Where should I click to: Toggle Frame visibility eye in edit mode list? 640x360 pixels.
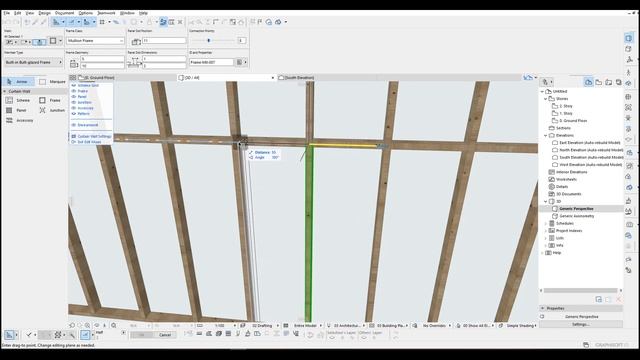pyautogui.click(x=74, y=91)
